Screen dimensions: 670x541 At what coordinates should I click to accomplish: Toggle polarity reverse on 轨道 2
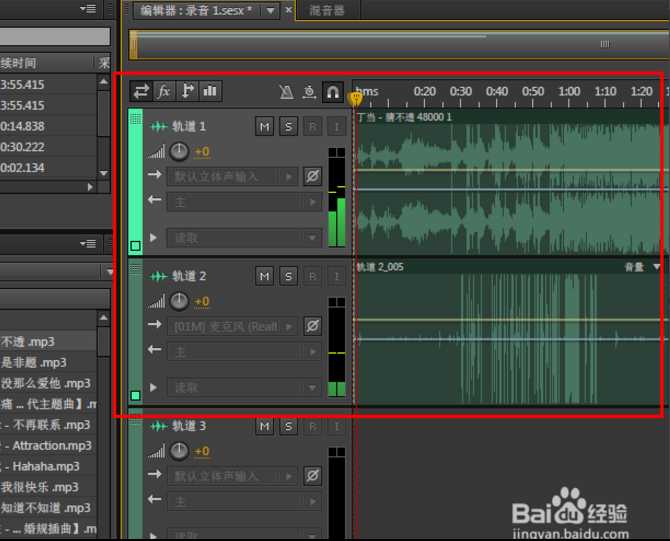click(x=312, y=326)
